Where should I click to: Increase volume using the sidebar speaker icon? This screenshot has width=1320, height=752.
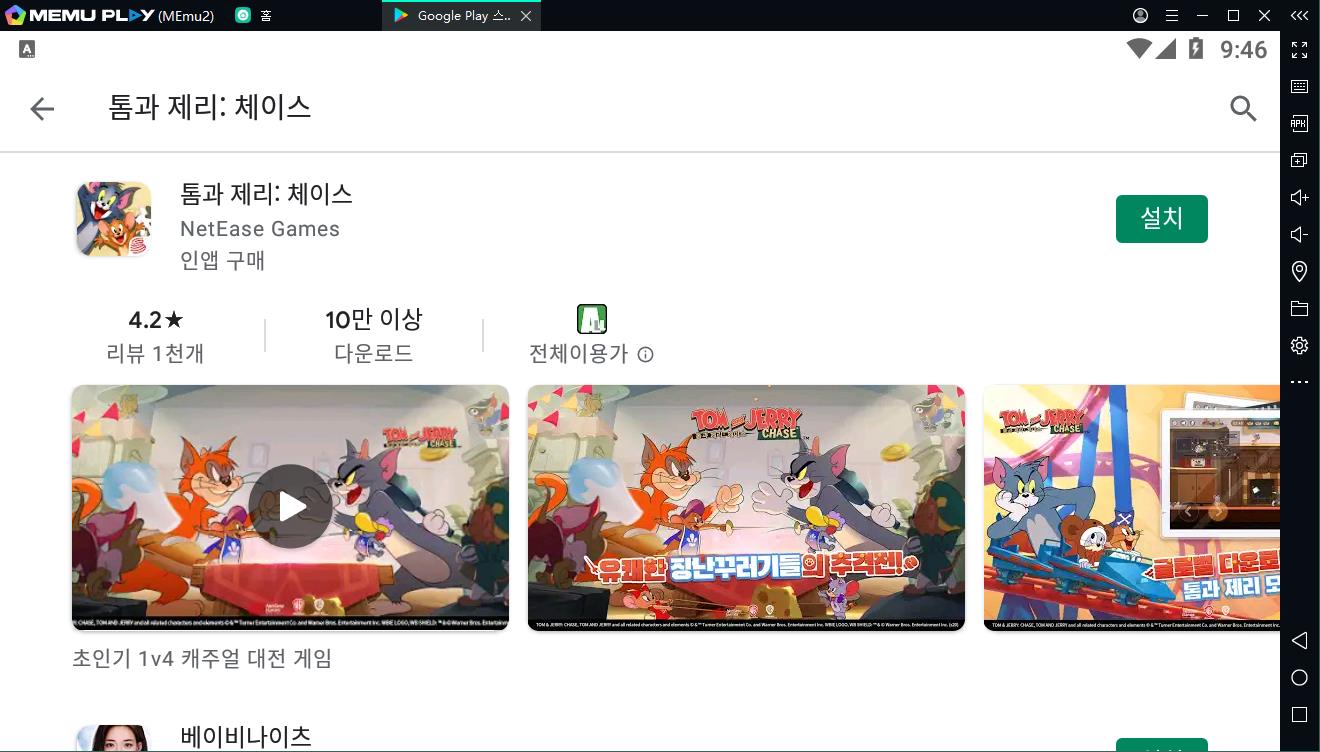coord(1299,198)
